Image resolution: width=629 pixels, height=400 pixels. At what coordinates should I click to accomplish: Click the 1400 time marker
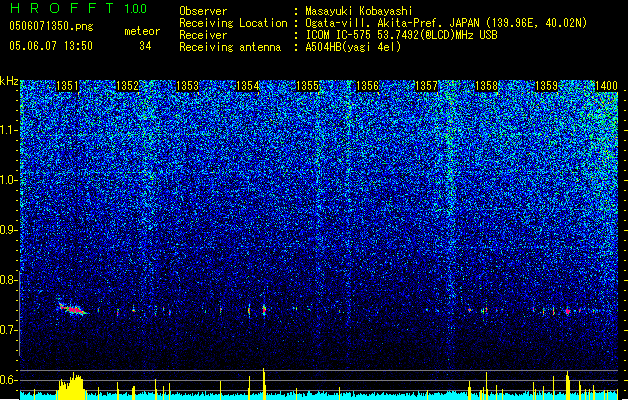click(x=606, y=86)
